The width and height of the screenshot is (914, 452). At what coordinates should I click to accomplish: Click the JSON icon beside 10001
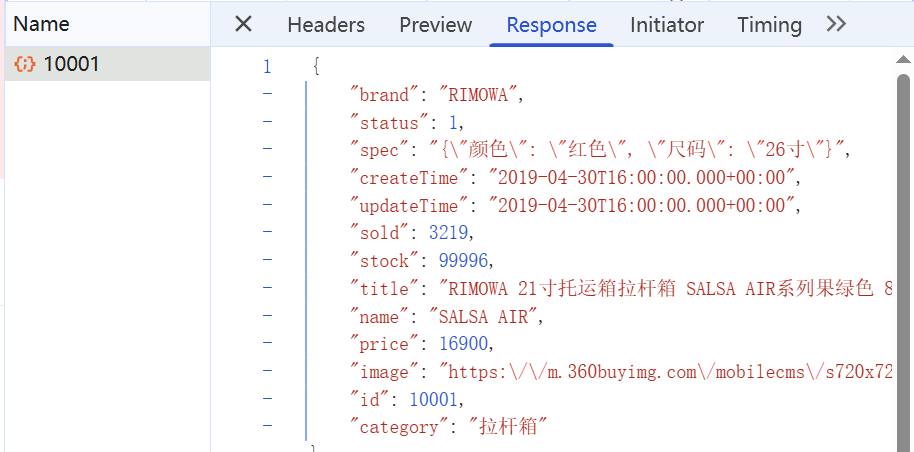(24, 64)
